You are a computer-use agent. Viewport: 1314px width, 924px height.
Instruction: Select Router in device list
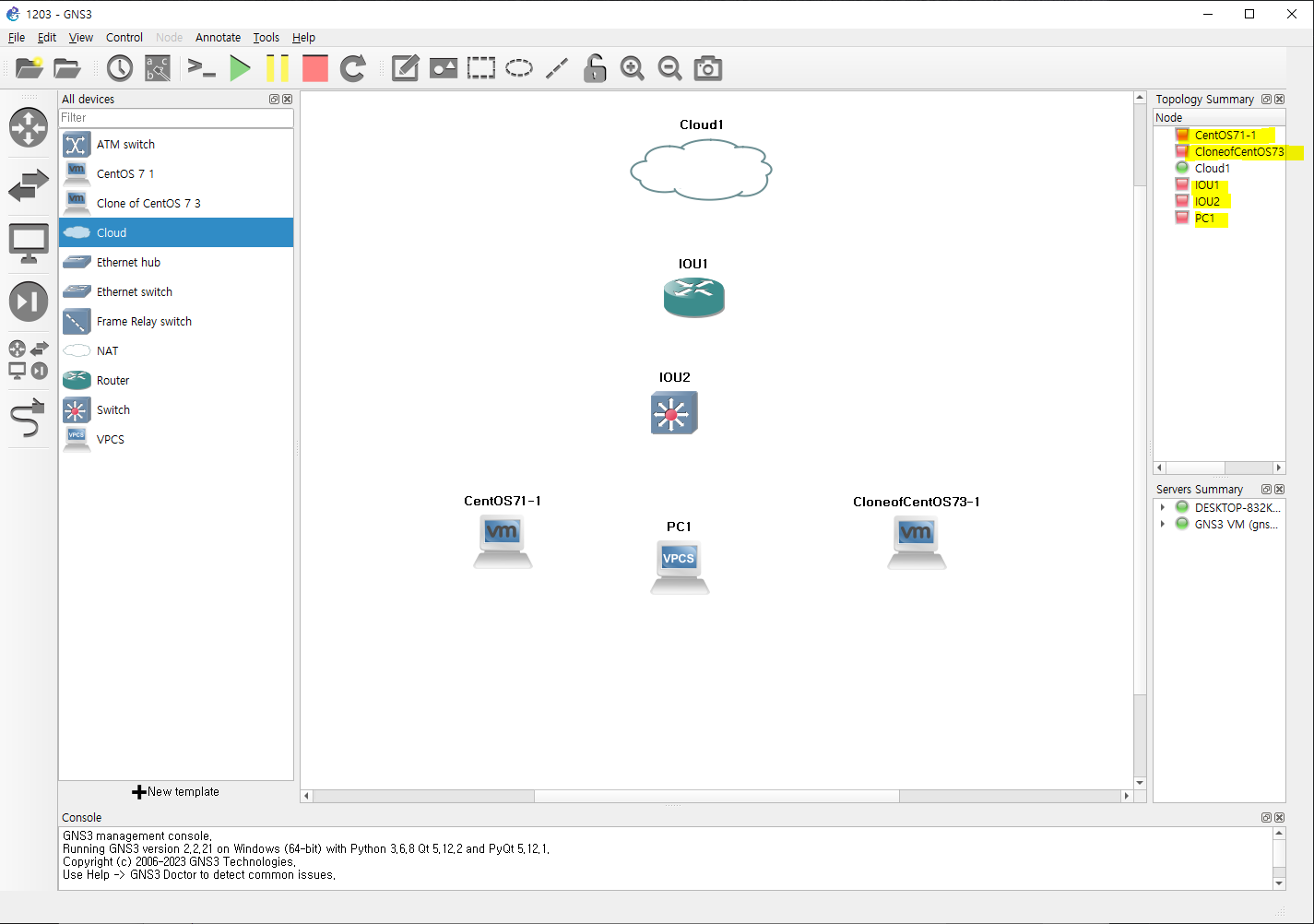click(x=176, y=380)
